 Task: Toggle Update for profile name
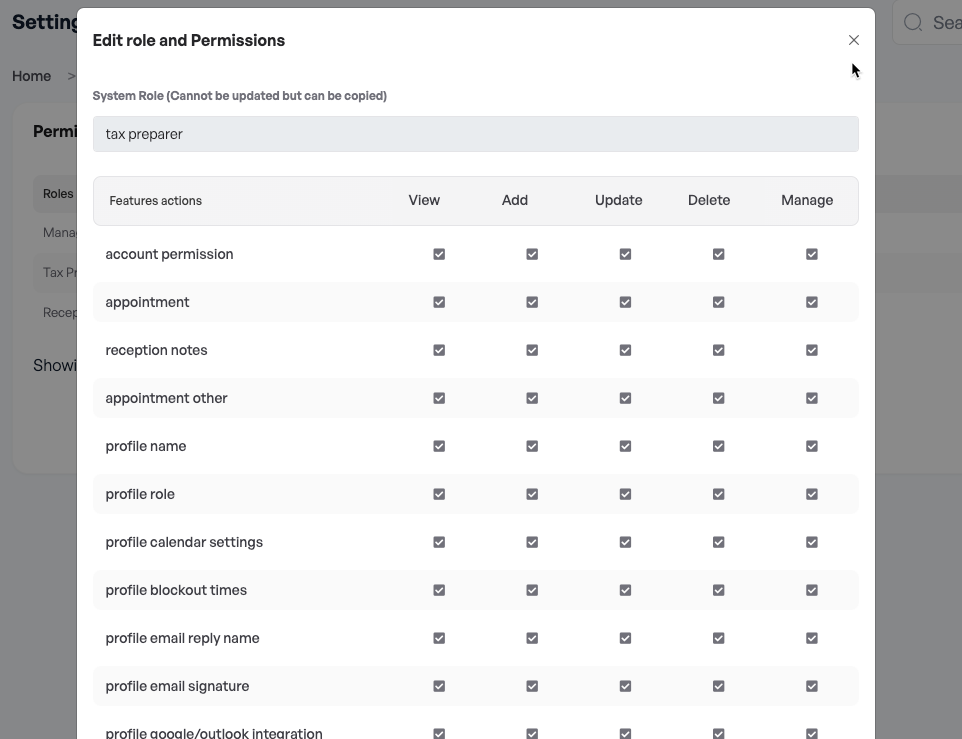point(625,446)
